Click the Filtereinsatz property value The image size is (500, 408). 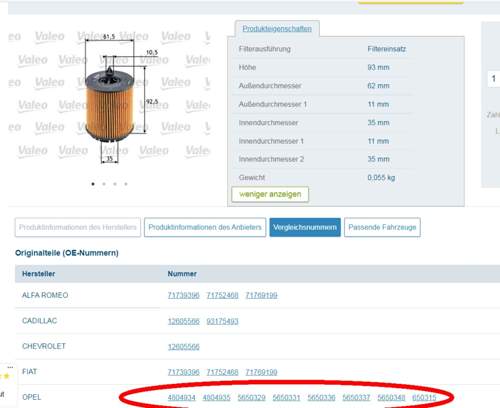coord(387,49)
